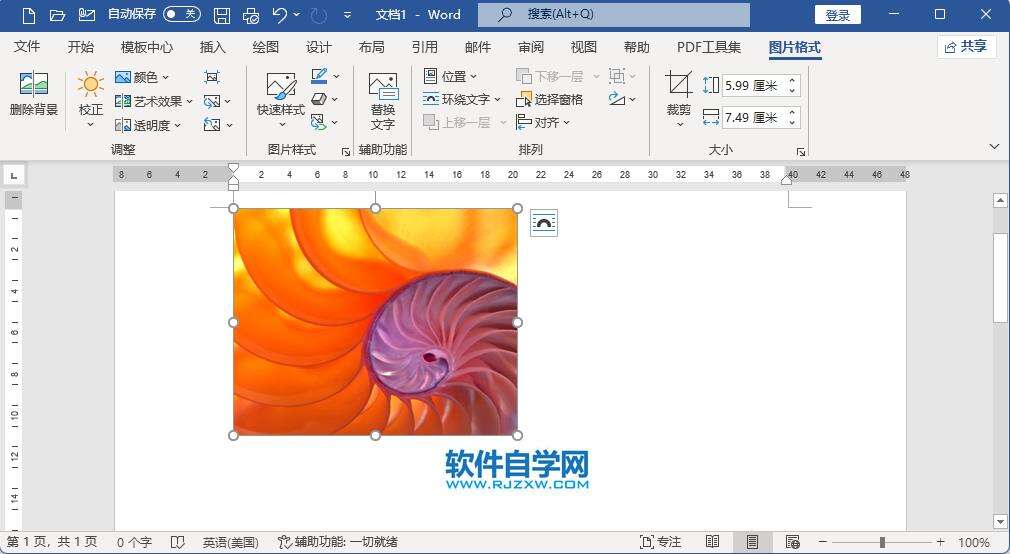The height and width of the screenshot is (554, 1010).
Task: Click the Reset Picture icon
Action: click(x=211, y=124)
